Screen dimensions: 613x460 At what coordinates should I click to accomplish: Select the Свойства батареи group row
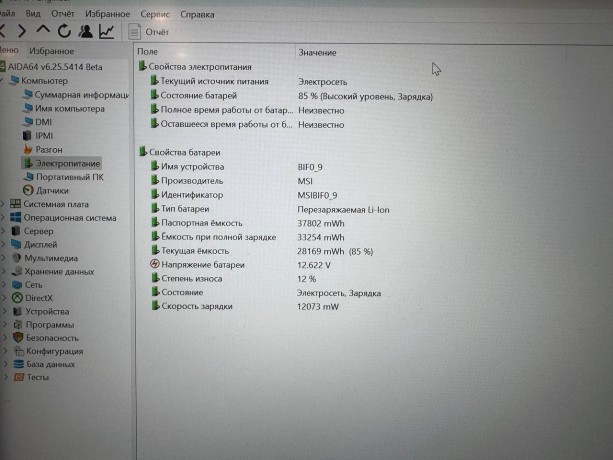(x=180, y=152)
